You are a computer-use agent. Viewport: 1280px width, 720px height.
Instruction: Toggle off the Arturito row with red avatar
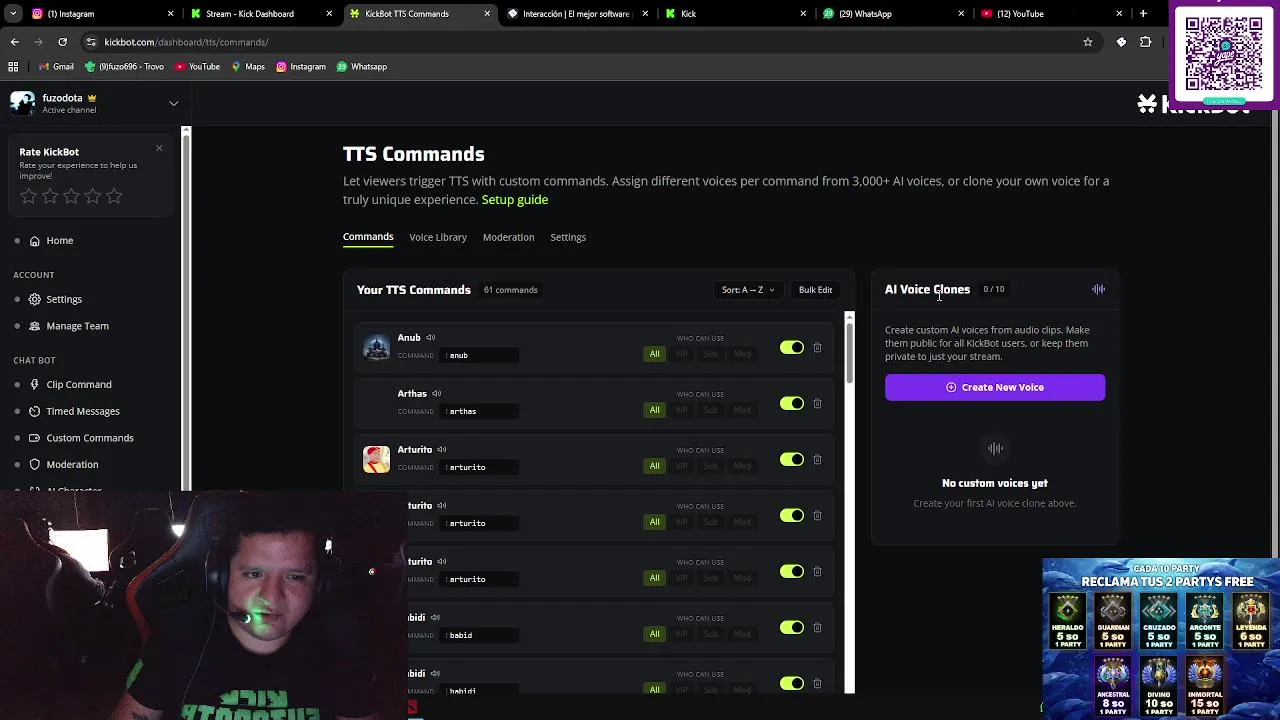pos(792,460)
